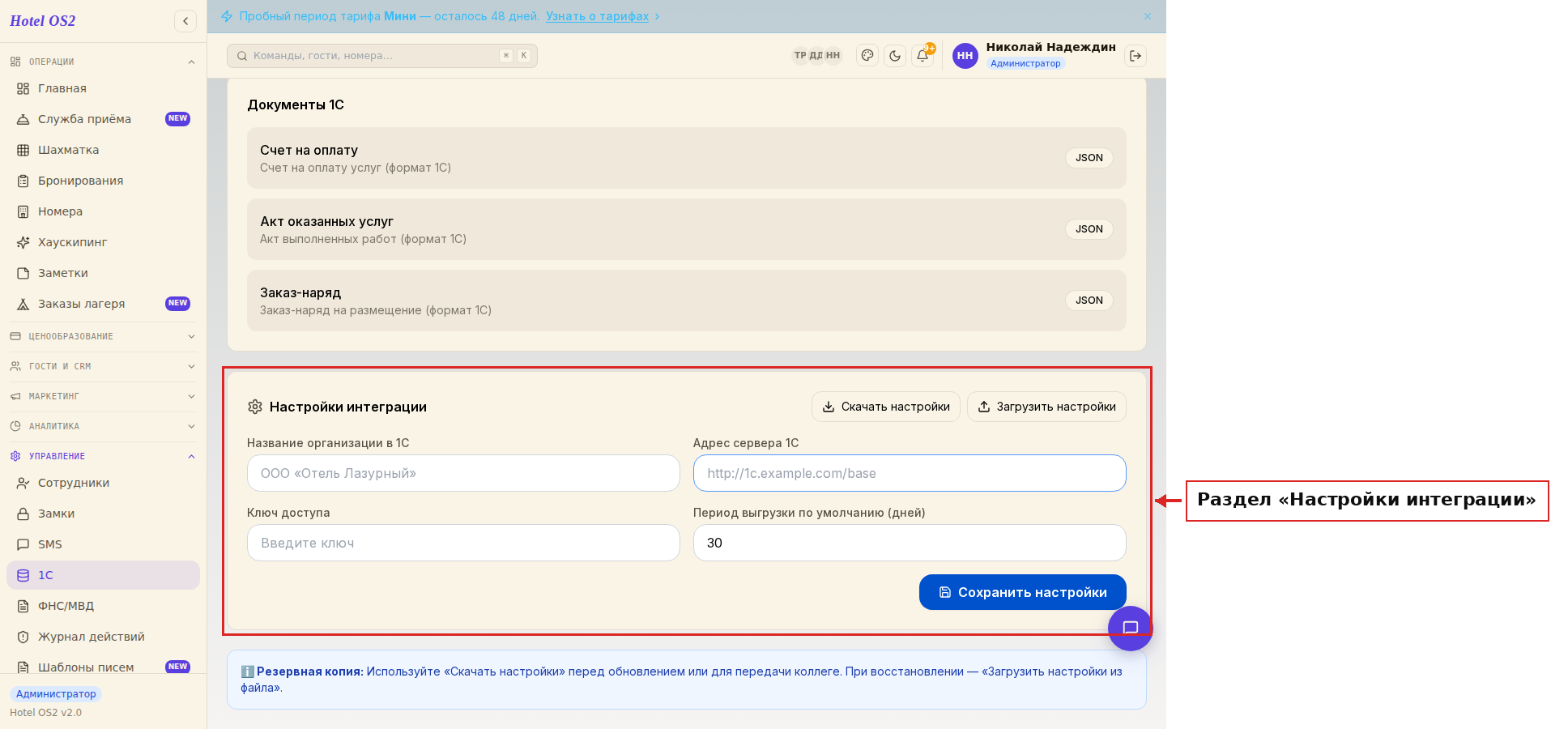Select the 1C sidebar item
Image resolution: width=1568 pixels, height=729 pixels.
103,575
